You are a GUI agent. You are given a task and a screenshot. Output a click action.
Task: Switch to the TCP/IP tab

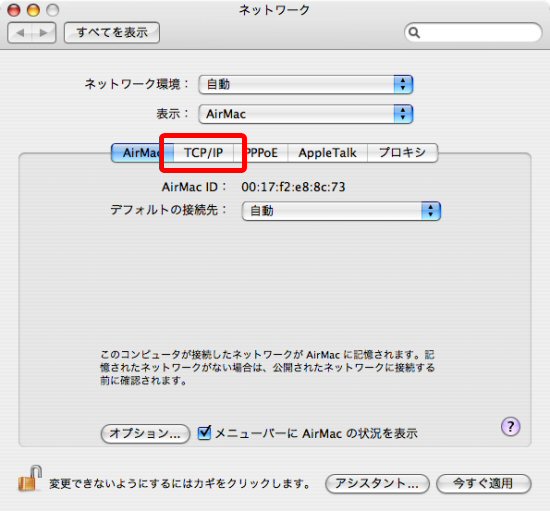203,153
